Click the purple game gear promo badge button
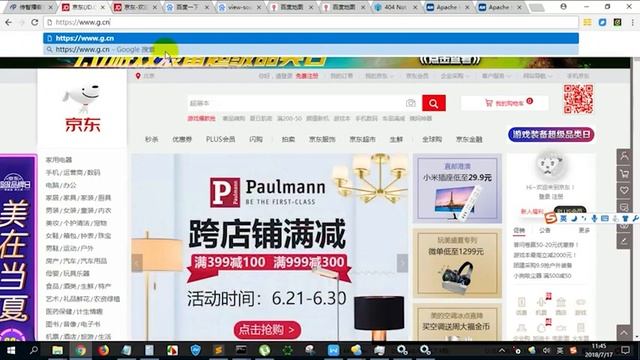640x360 pixels. (x=551, y=135)
